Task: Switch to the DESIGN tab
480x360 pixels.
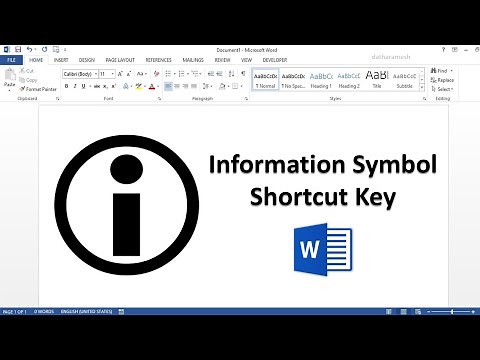Action: point(87,60)
